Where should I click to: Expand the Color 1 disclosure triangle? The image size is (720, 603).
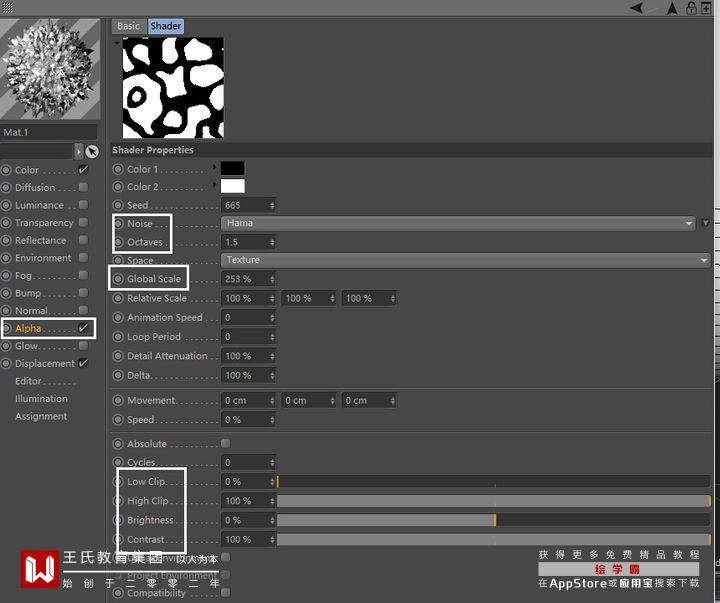click(214, 168)
